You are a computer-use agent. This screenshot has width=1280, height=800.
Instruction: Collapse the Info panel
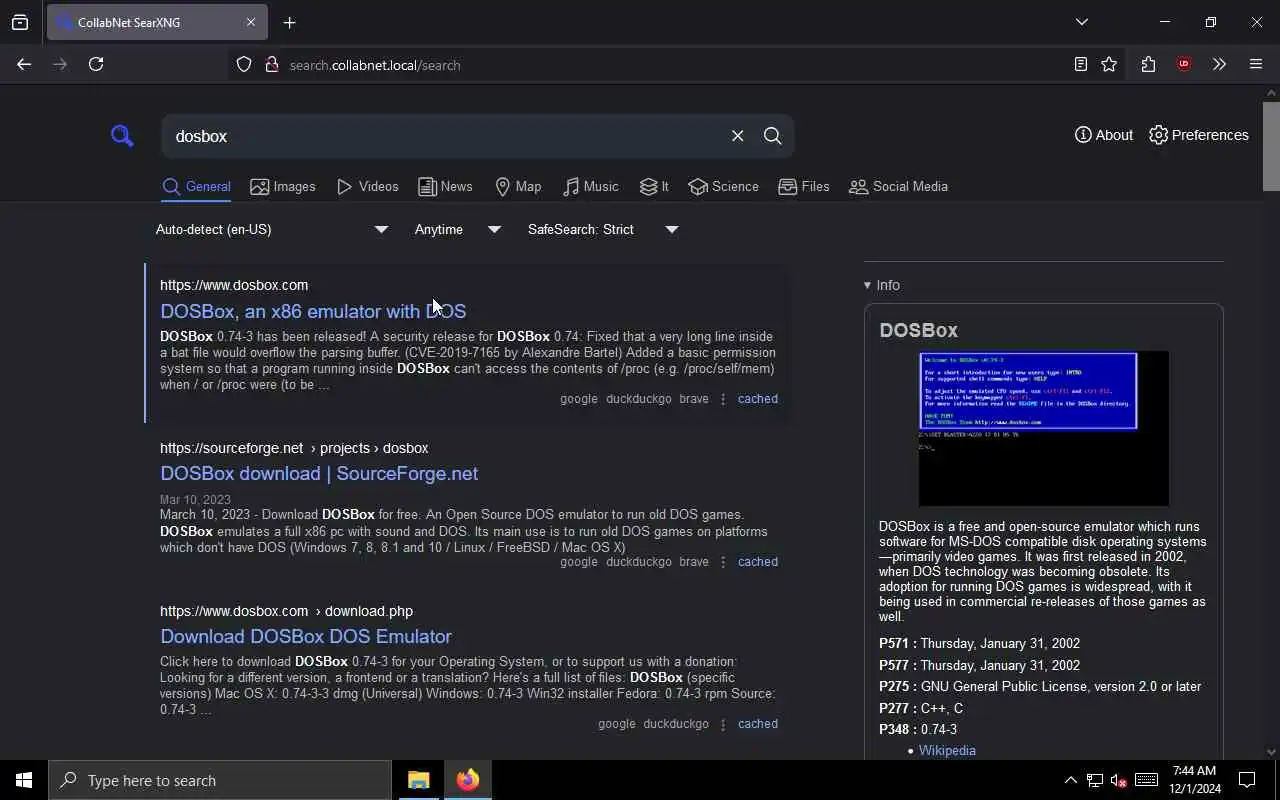coord(882,286)
